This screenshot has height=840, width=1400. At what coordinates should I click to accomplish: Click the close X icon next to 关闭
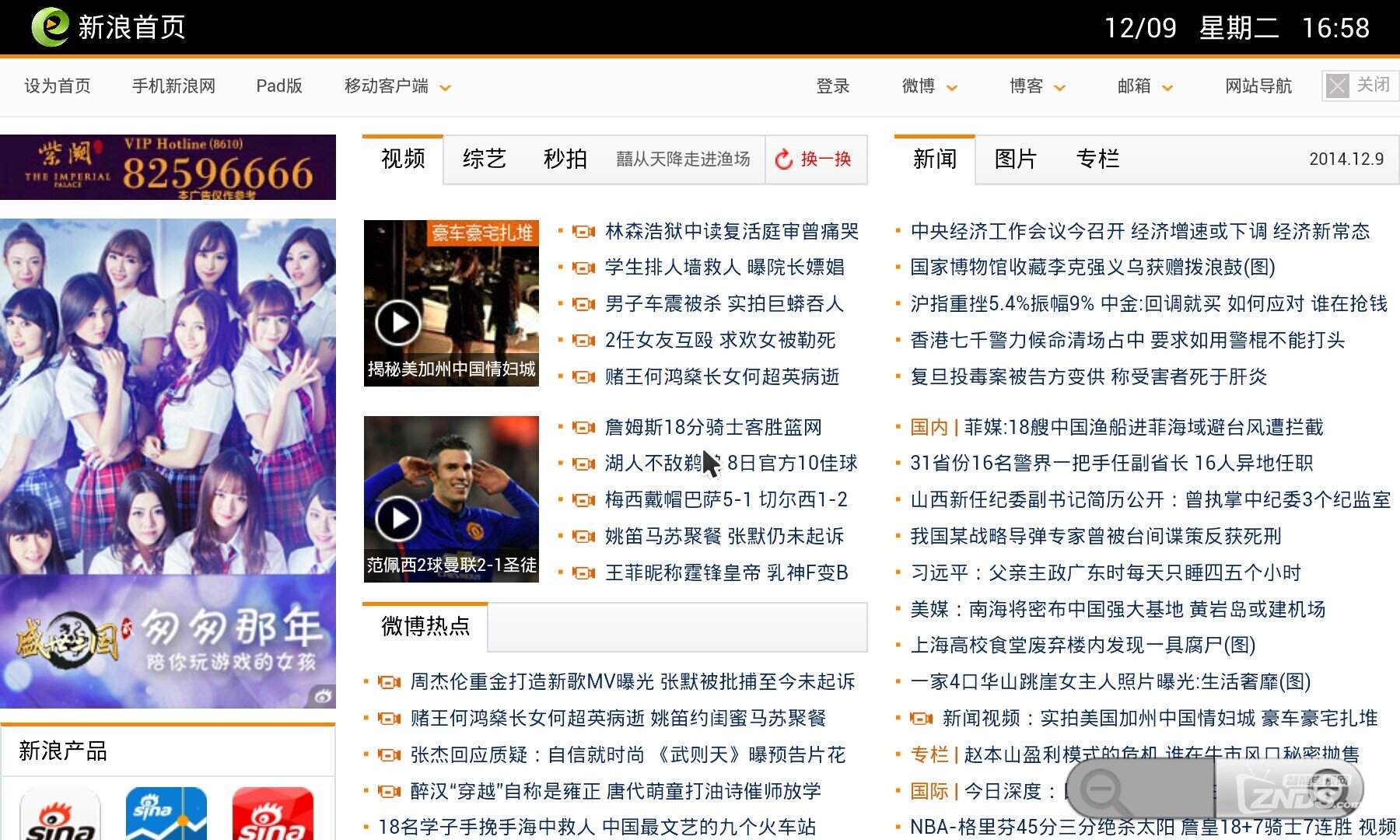point(1337,86)
